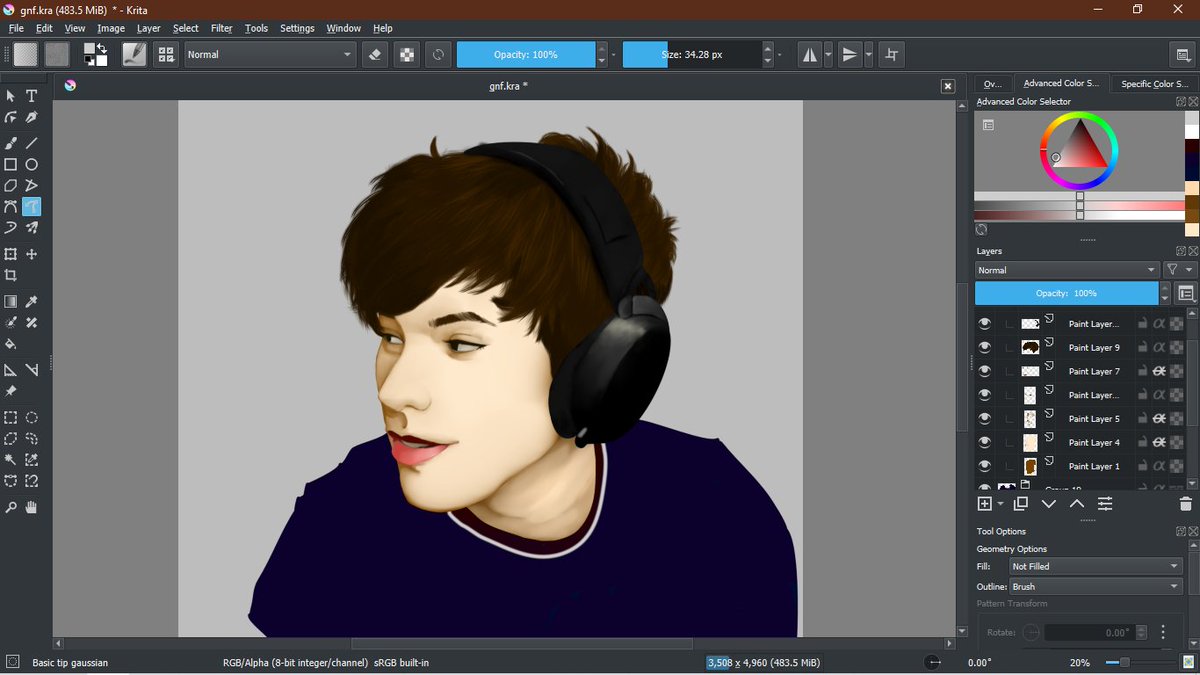Activate the Move tool
This screenshot has width=1200, height=675.
32,254
